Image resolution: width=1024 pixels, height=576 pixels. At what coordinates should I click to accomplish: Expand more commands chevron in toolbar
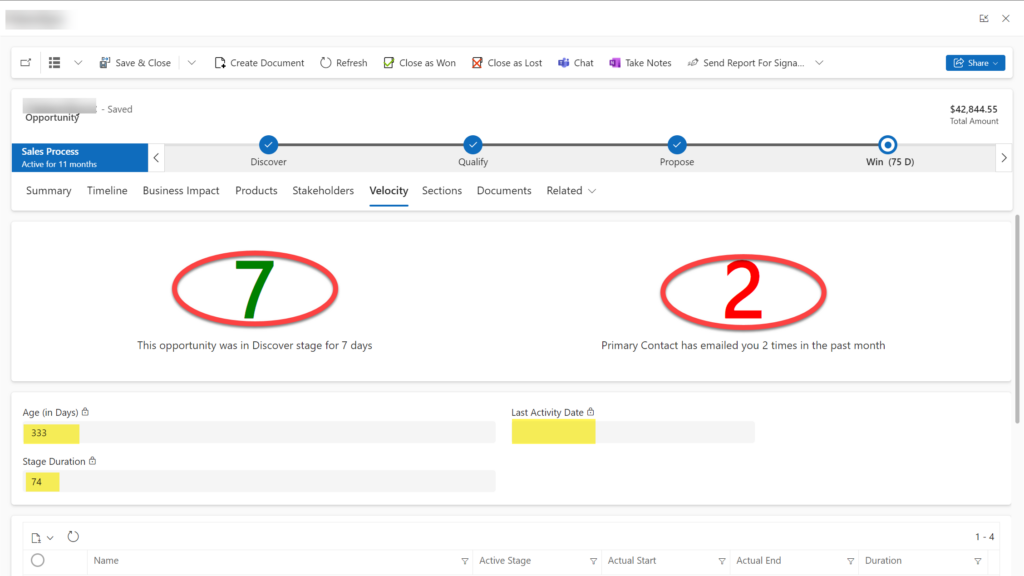point(819,63)
